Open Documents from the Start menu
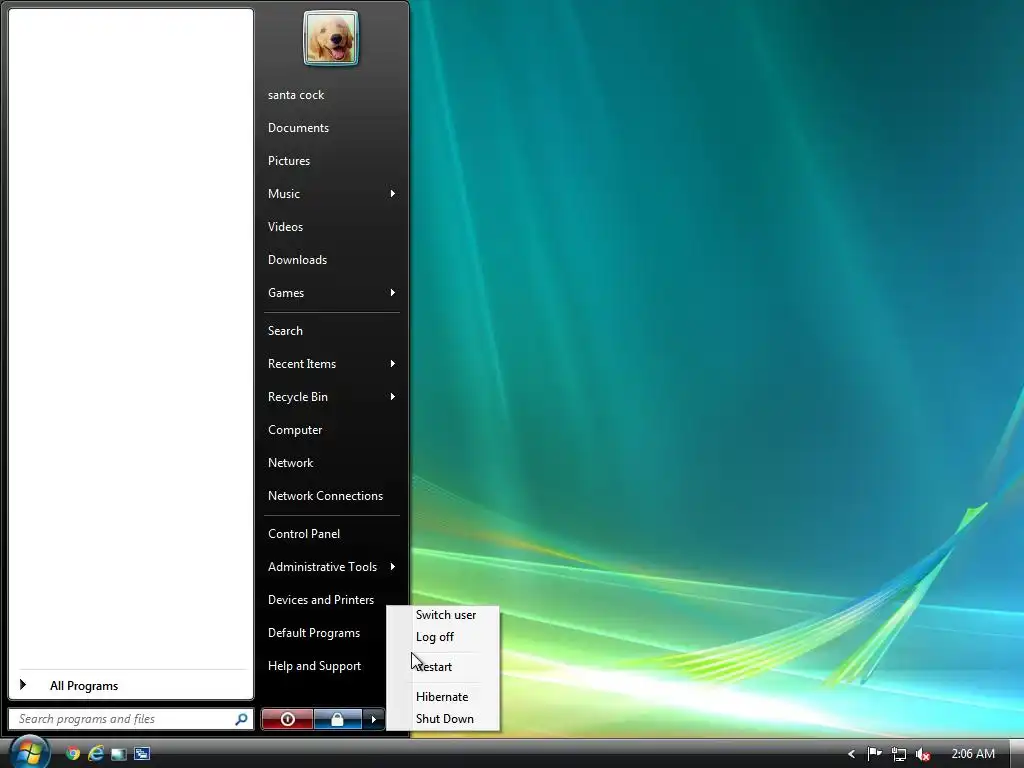 298,128
